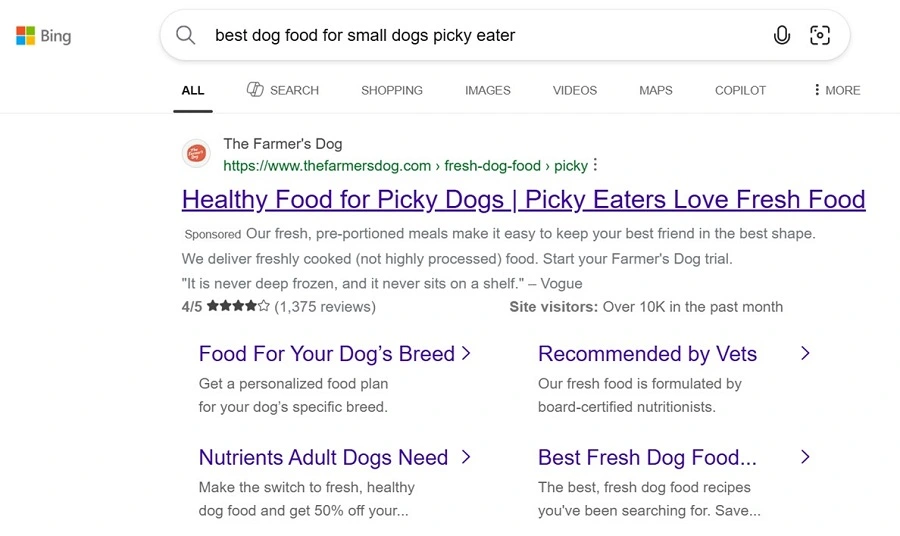Expand the More menu

(837, 90)
